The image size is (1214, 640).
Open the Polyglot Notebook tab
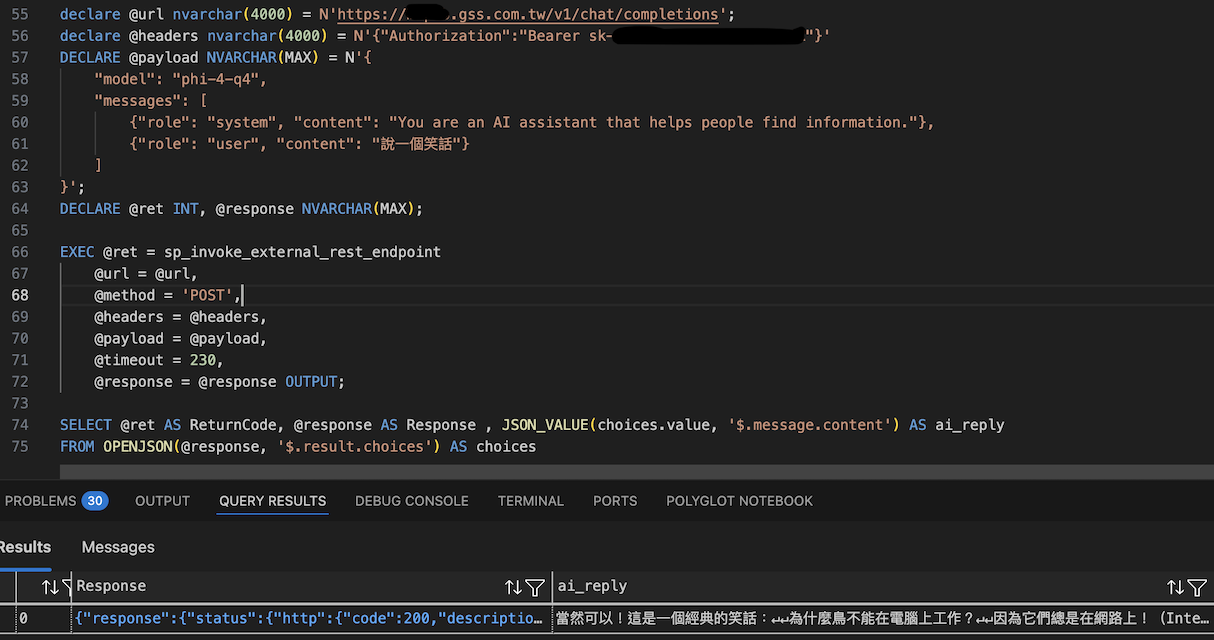click(740, 501)
